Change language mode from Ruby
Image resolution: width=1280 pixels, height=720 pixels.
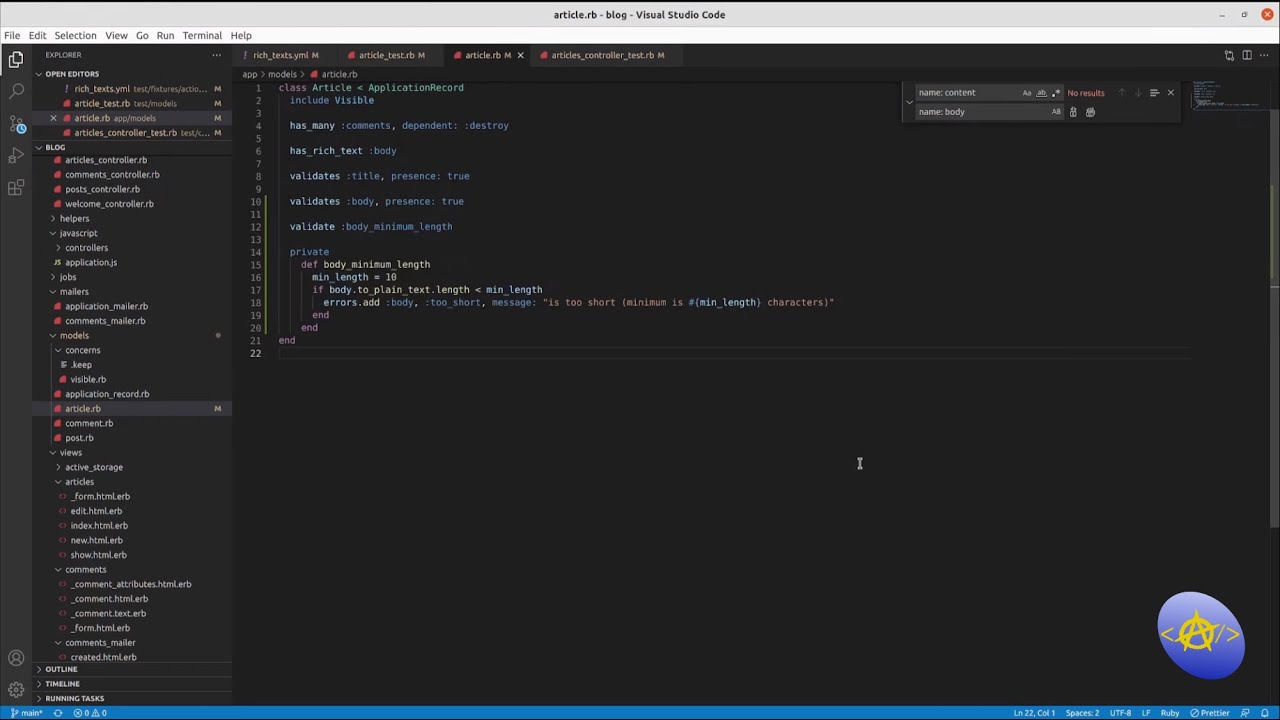[x=1169, y=713]
